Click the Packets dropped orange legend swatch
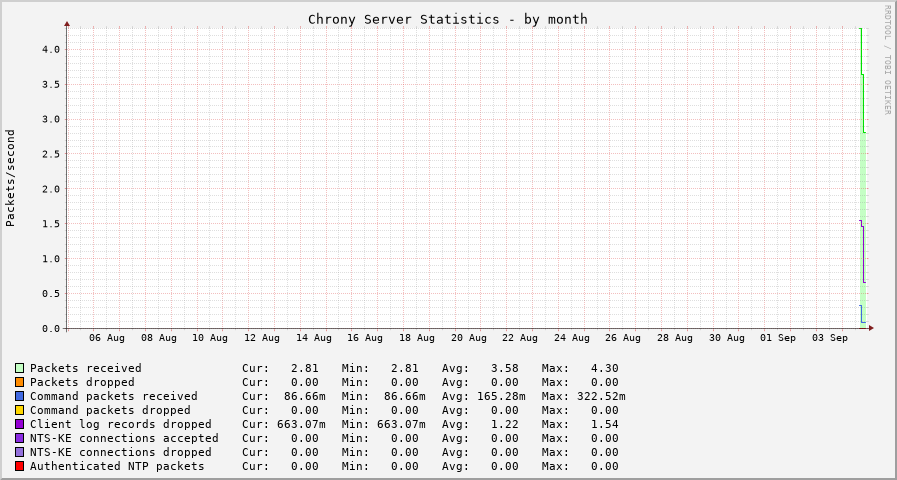 pos(19,382)
